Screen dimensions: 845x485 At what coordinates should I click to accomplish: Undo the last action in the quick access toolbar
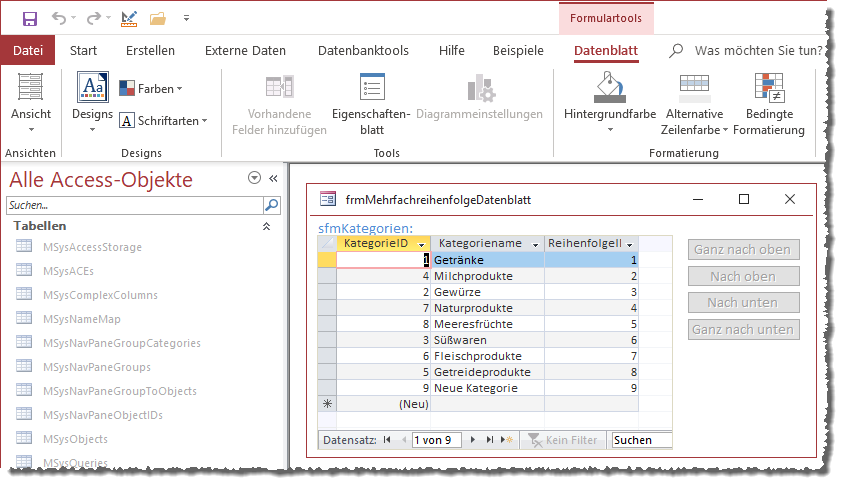click(59, 18)
